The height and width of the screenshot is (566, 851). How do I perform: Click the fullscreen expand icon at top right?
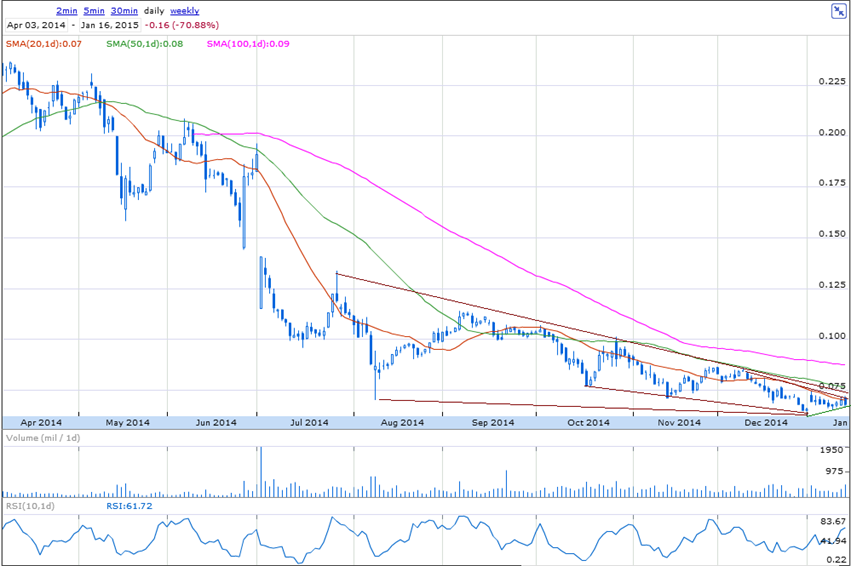pyautogui.click(x=838, y=11)
